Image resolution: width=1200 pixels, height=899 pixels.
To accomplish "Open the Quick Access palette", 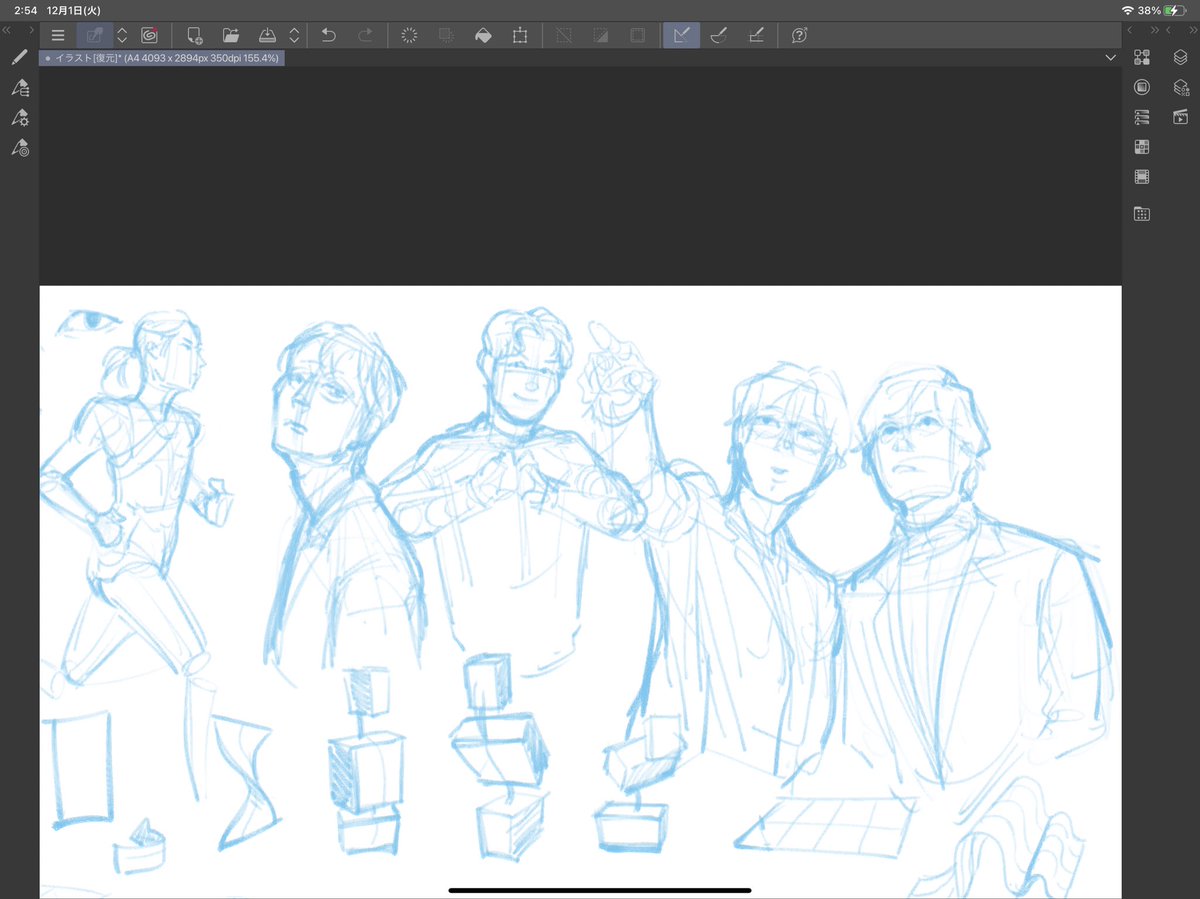I will [1142, 57].
